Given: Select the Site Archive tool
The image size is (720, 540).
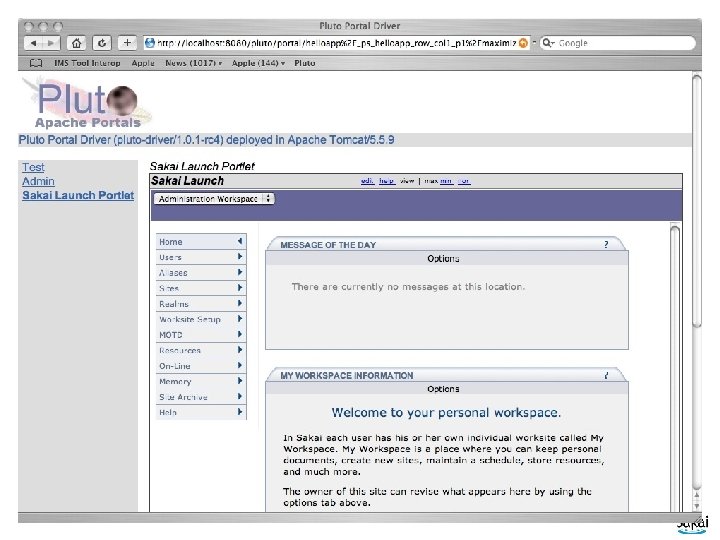Looking at the screenshot, I should [x=201, y=397].
